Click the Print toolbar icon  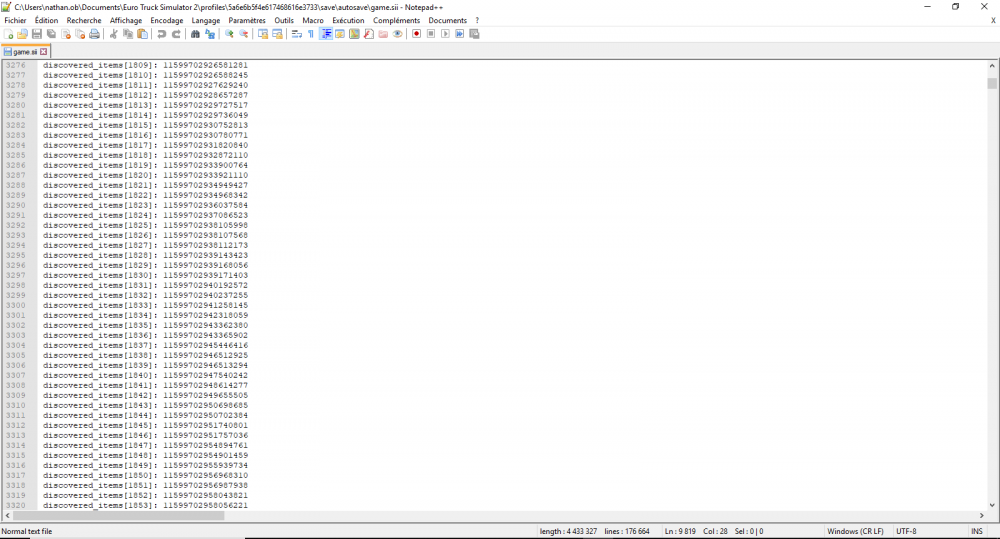coord(95,34)
